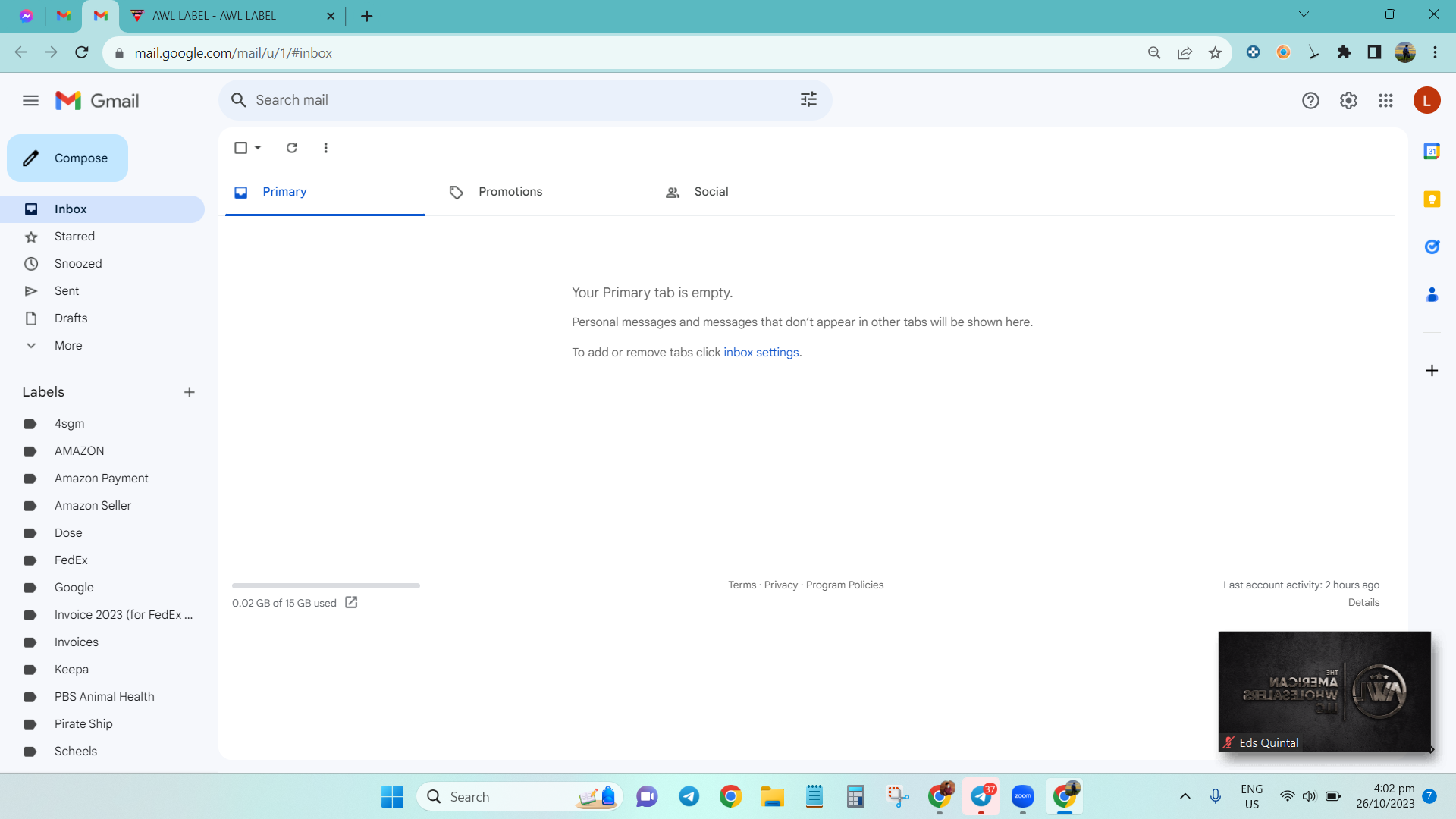
Task: Open the More toolbar options menu
Action: tap(326, 148)
